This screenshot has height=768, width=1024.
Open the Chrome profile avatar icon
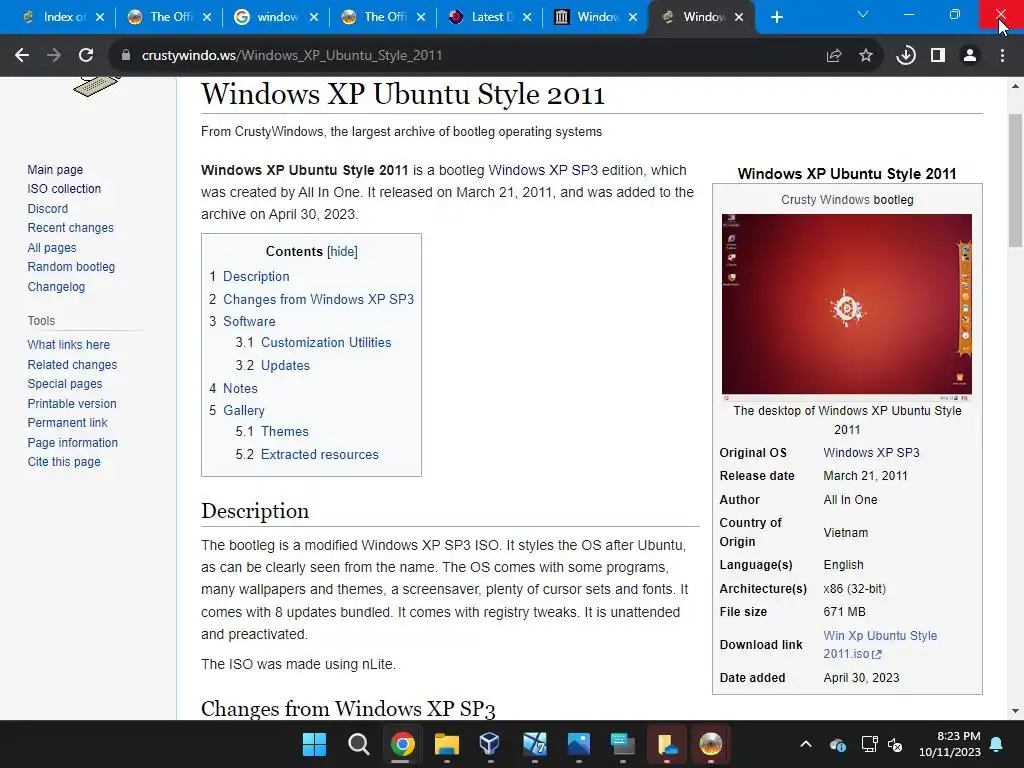[x=970, y=56]
